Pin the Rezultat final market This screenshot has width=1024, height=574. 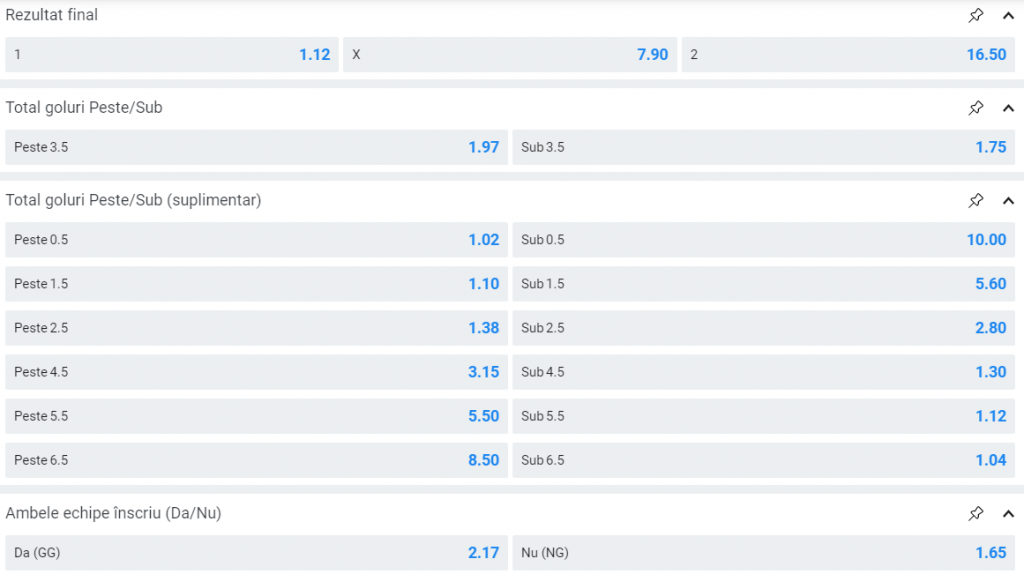(x=976, y=15)
